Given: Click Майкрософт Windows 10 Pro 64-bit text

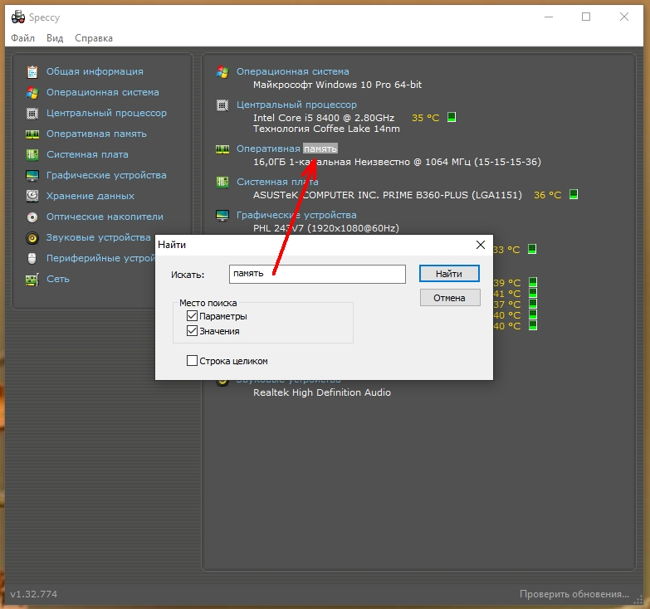Looking at the screenshot, I should [337, 85].
